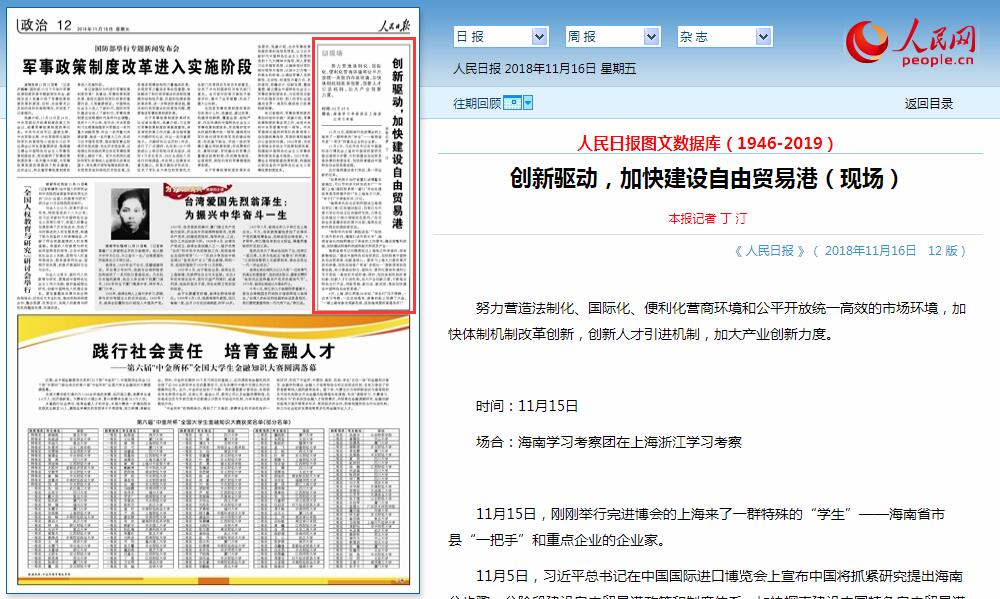Click the date text 人民日报 2018年11月16日 星期五
This screenshot has height=599, width=1000.
tap(545, 68)
